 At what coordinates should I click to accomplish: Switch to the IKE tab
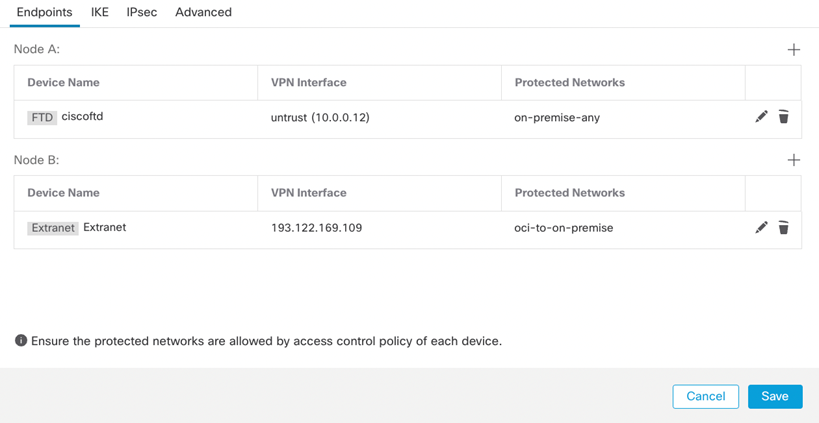(x=100, y=13)
